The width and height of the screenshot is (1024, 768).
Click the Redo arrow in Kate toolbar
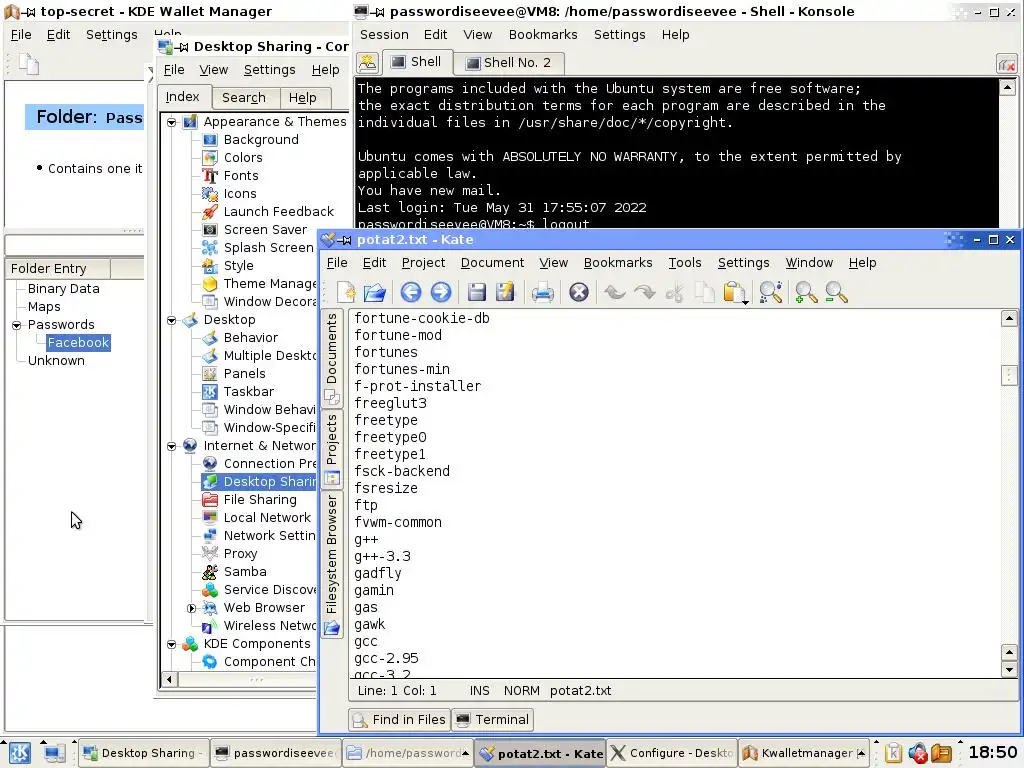point(645,293)
